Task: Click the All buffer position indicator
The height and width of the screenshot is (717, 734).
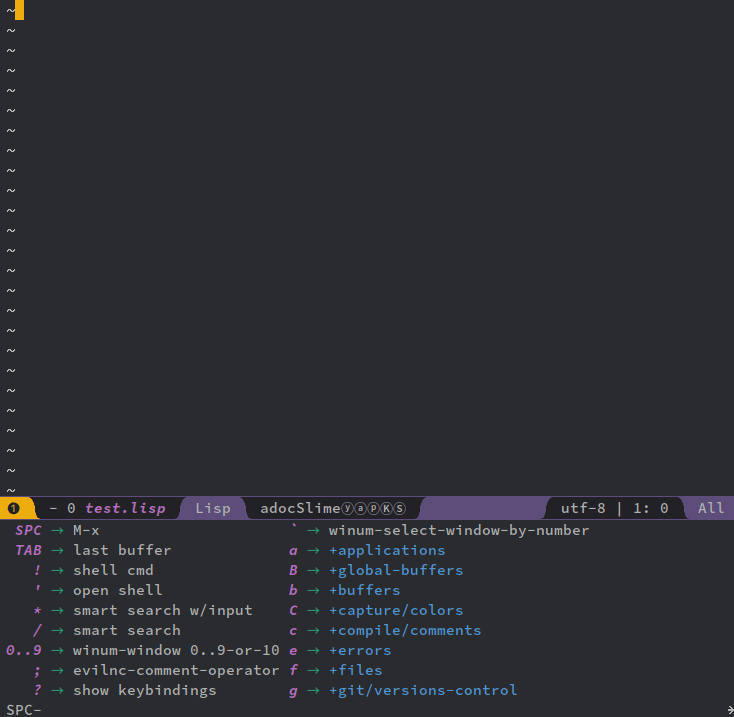Action: point(711,508)
